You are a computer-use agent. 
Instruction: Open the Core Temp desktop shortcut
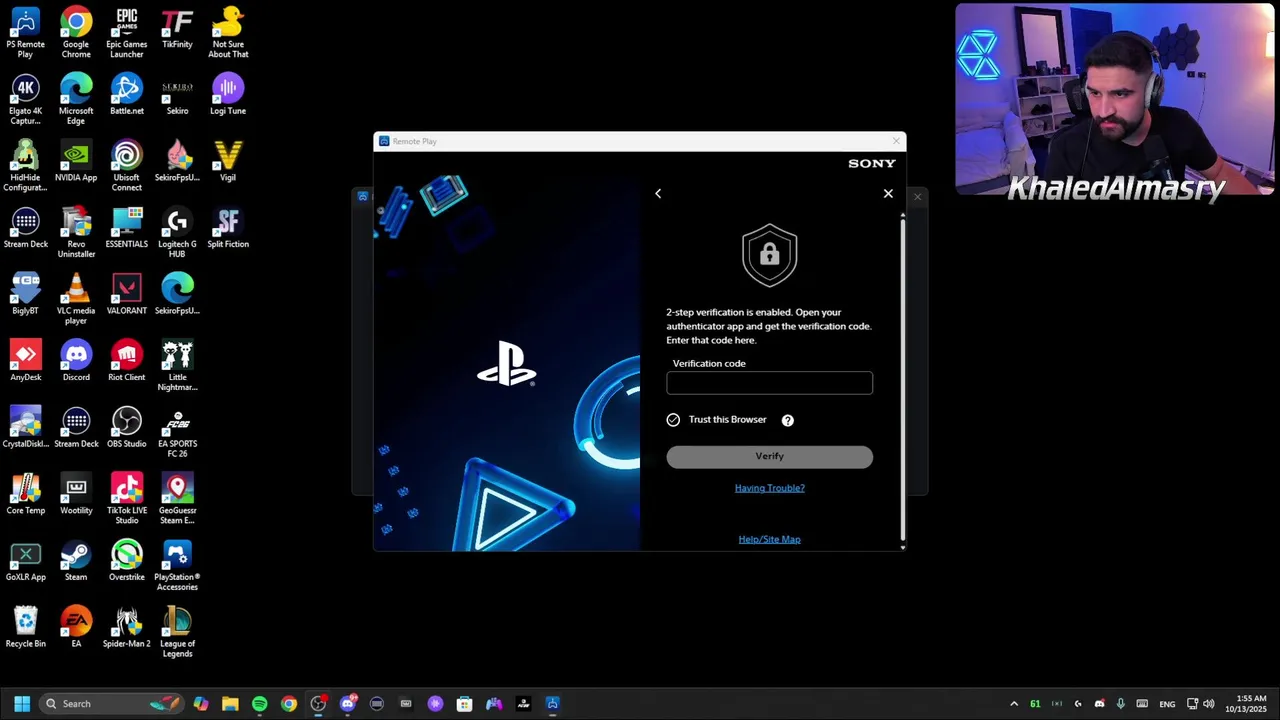click(x=25, y=494)
